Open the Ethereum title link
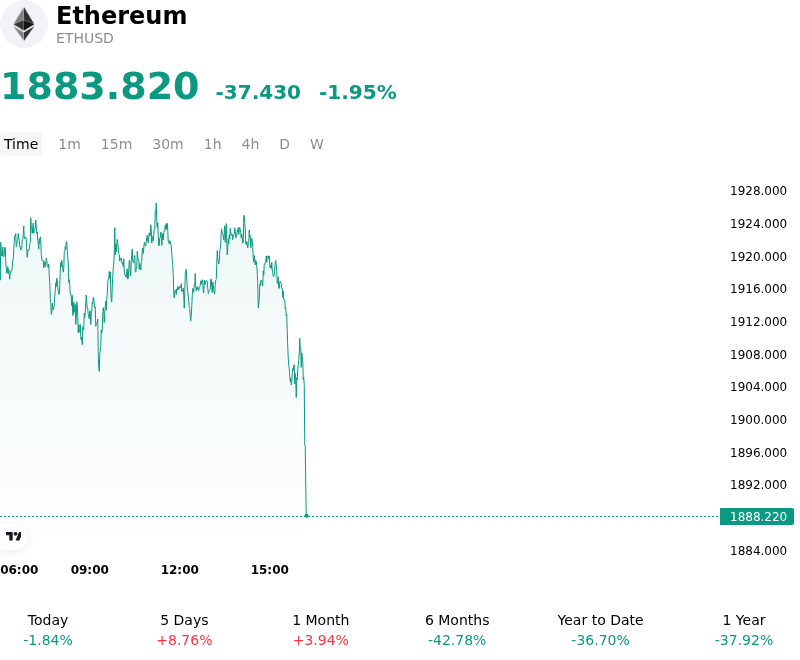800x660 pixels. 121,16
